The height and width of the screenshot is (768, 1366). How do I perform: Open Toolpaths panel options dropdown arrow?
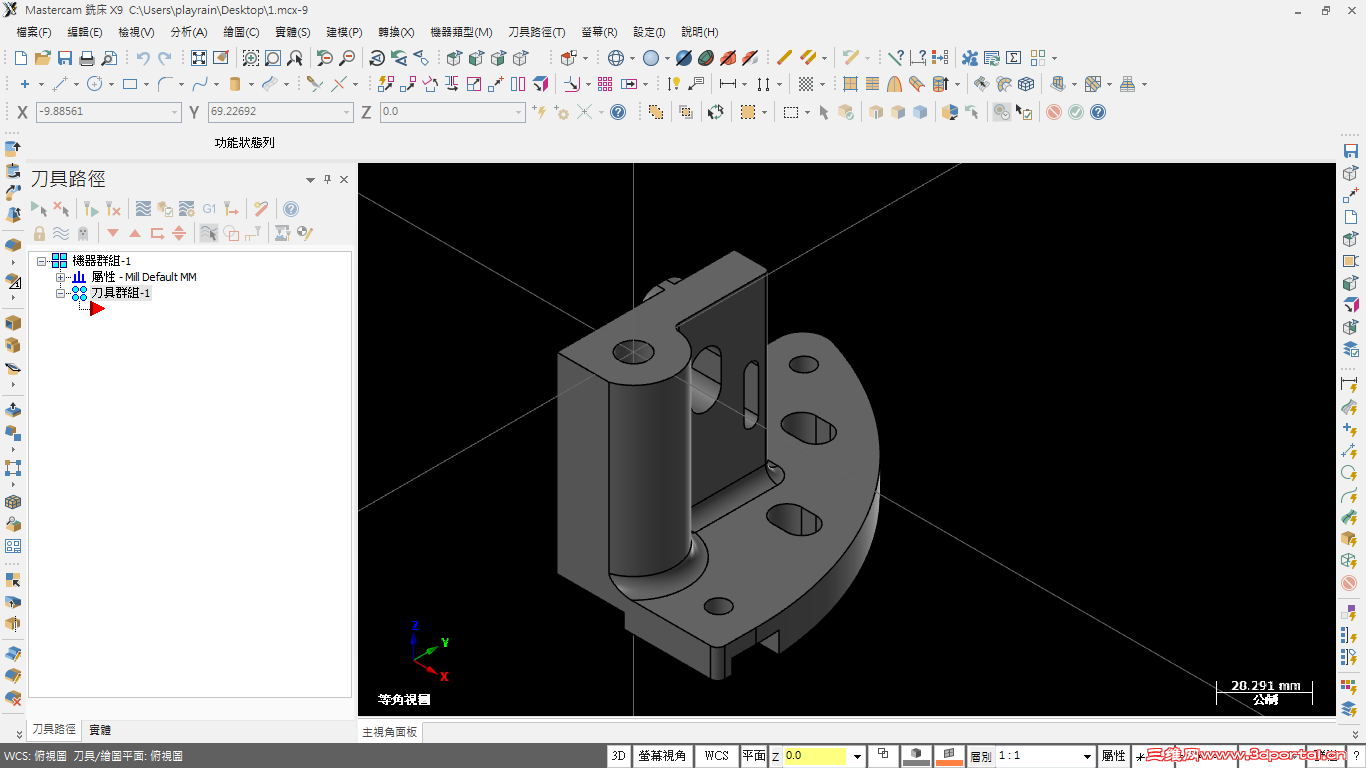pos(310,179)
